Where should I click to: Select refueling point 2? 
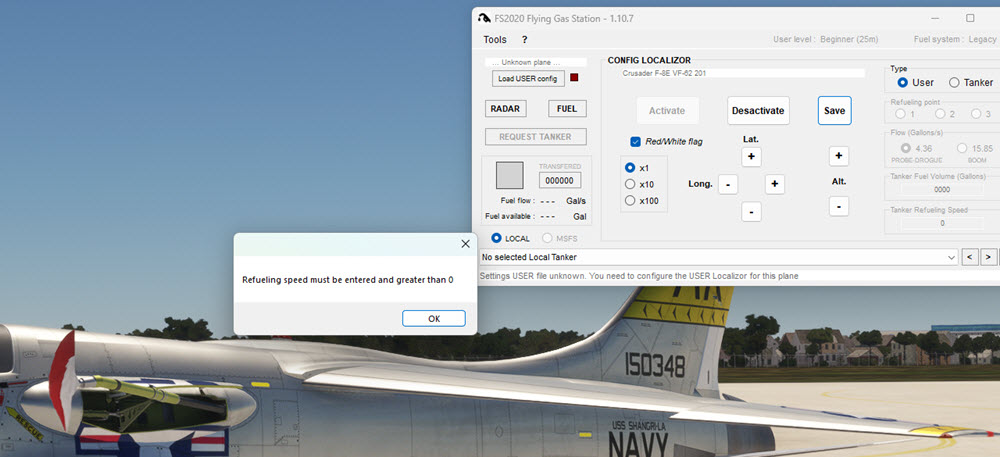[x=940, y=114]
